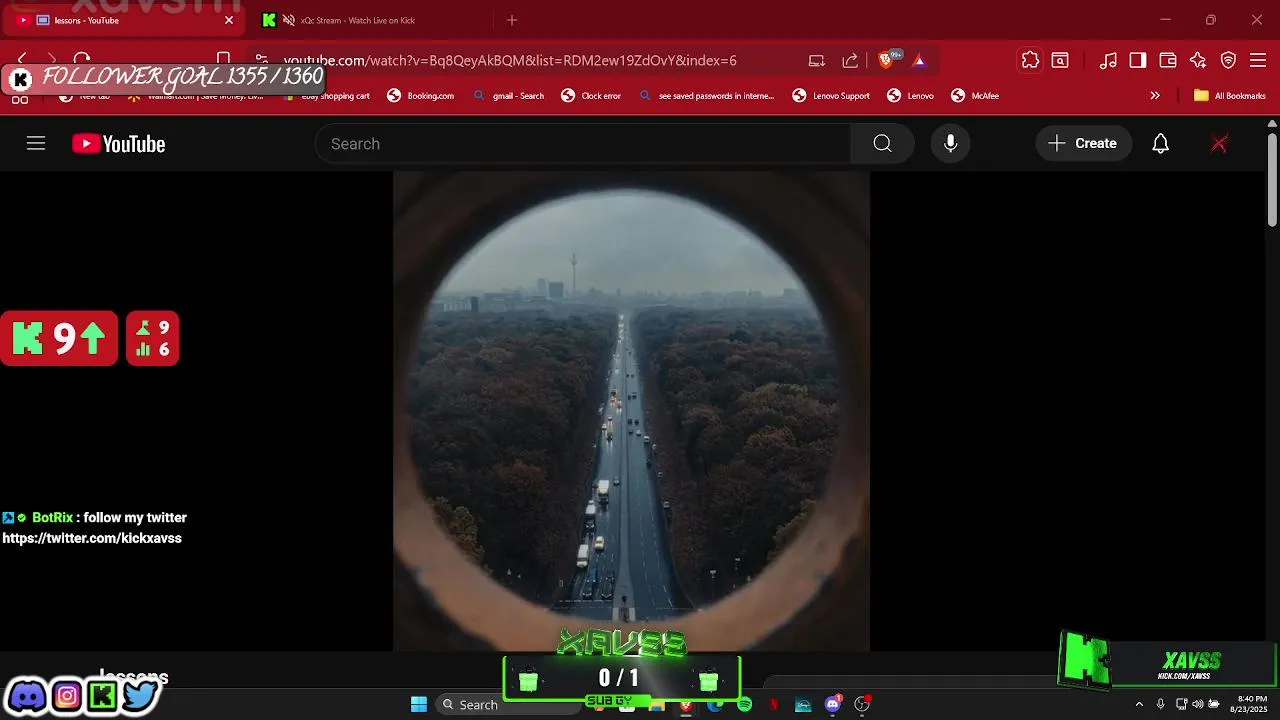View site information next to the URL
1280x720 pixels.
[262, 60]
